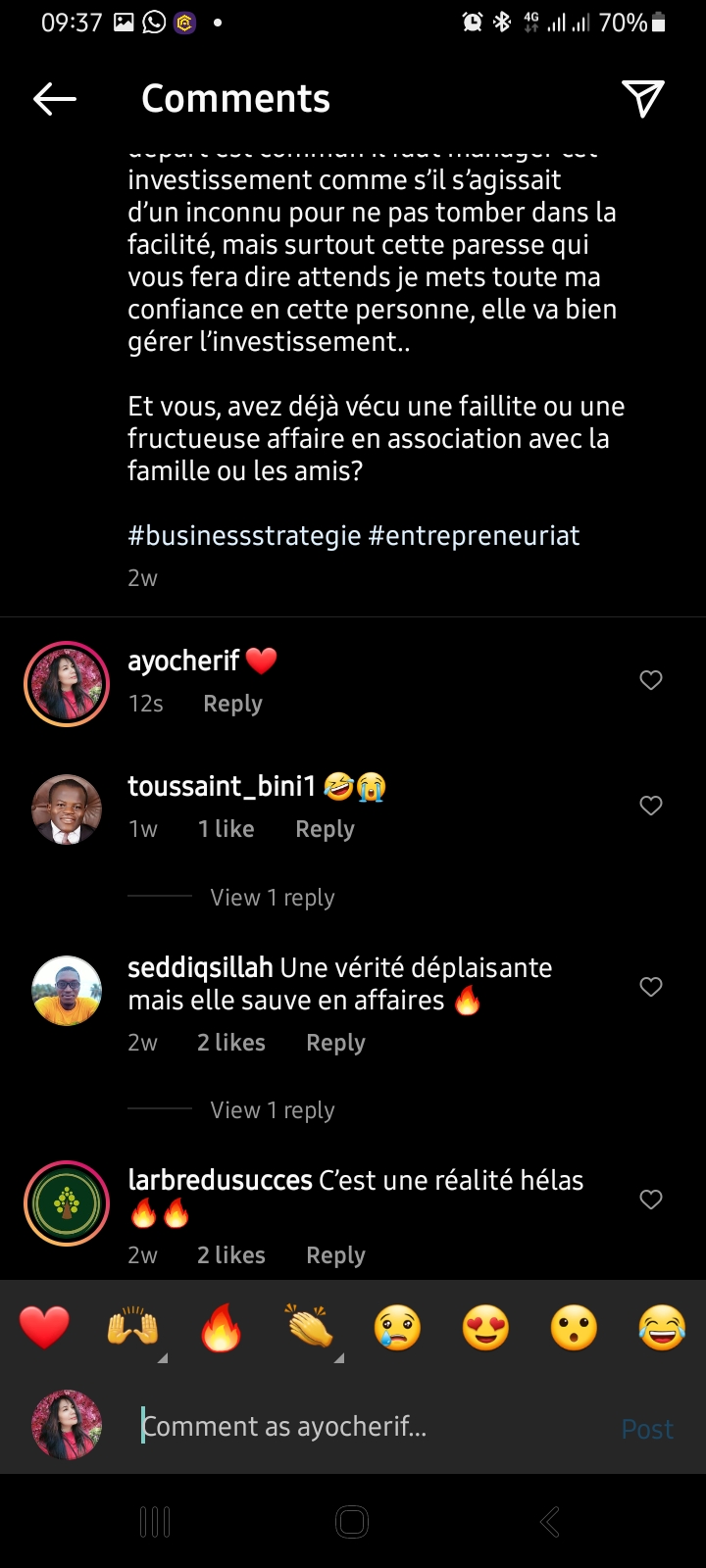Screen dimensions: 706x1568
Task: Open the #entrepreneuriat hashtag
Action: click(474, 536)
